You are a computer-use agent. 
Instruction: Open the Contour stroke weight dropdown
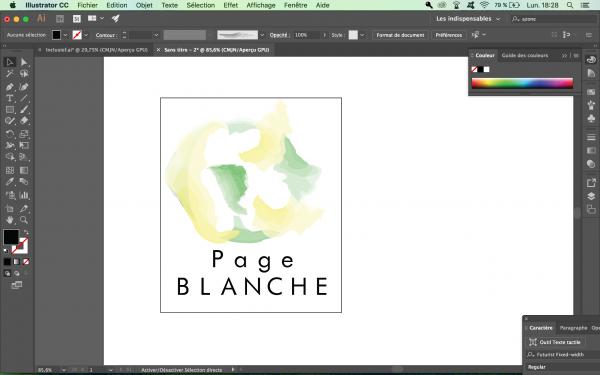point(156,35)
